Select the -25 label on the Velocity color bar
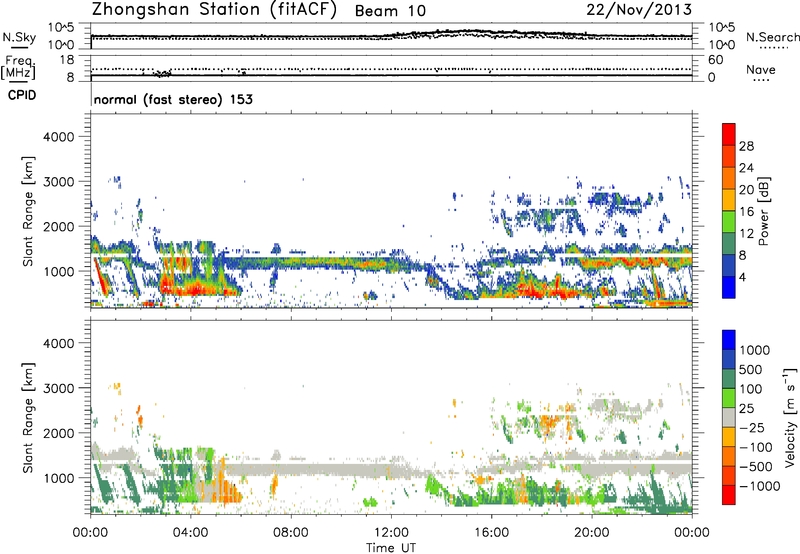Image resolution: width=800 pixels, height=554 pixels. click(x=751, y=427)
